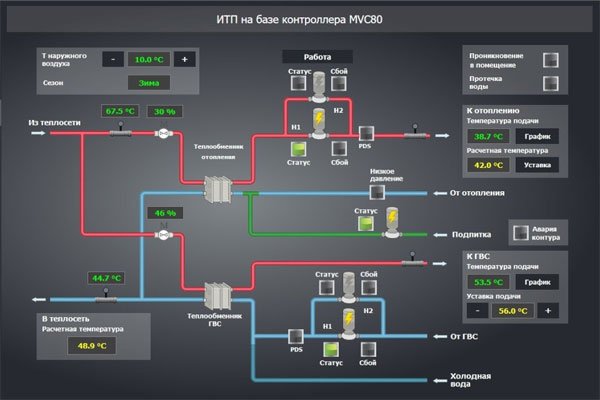Click temperature sensor on ГВС supply outlet
Viewport: 600px width, 400px height.
pyautogui.click(x=412, y=259)
